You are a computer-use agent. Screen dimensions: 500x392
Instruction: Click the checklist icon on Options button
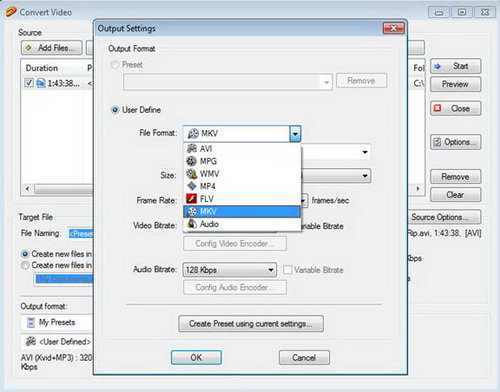pyautogui.click(x=437, y=142)
